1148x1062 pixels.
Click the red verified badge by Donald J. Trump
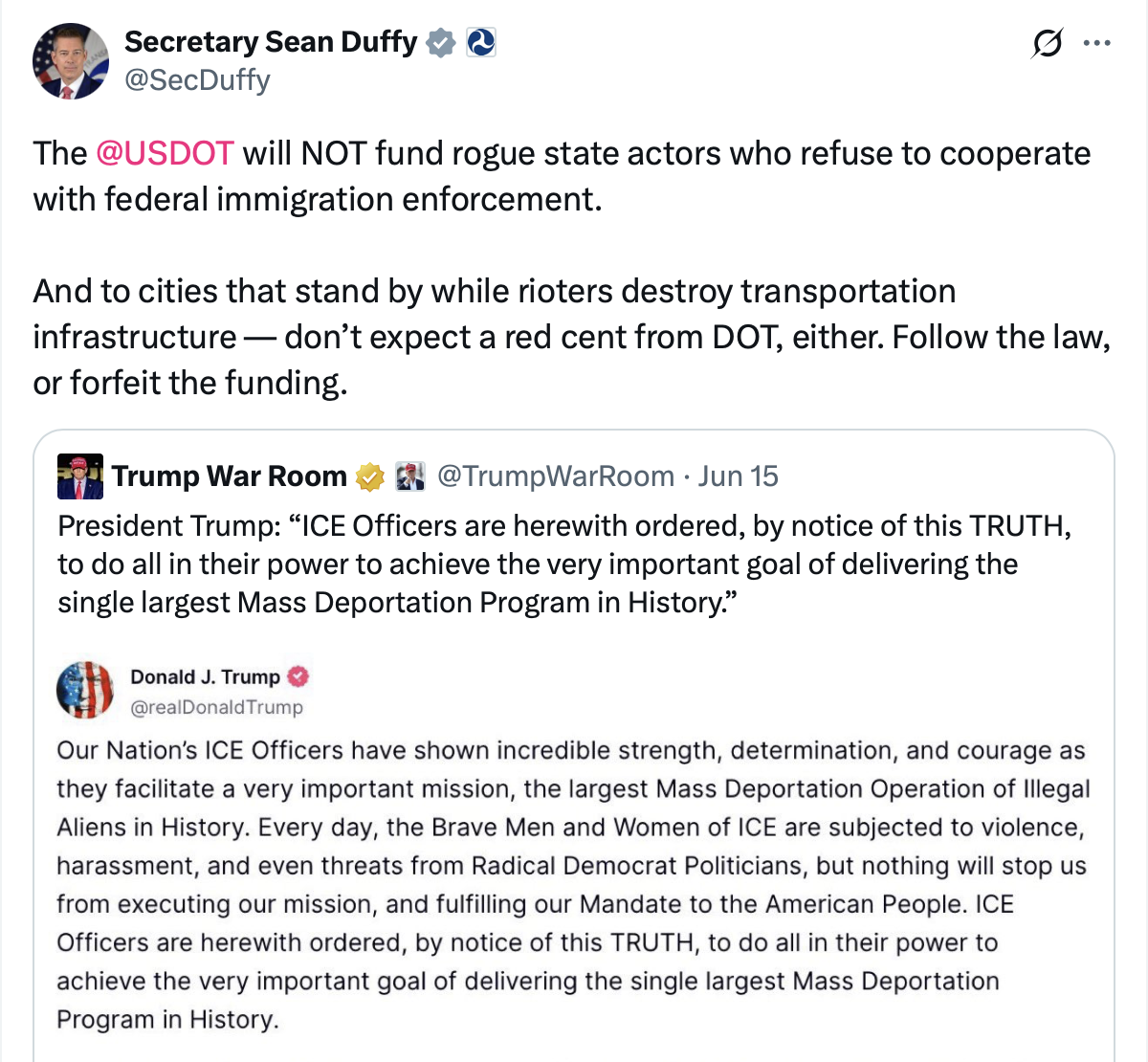point(298,677)
